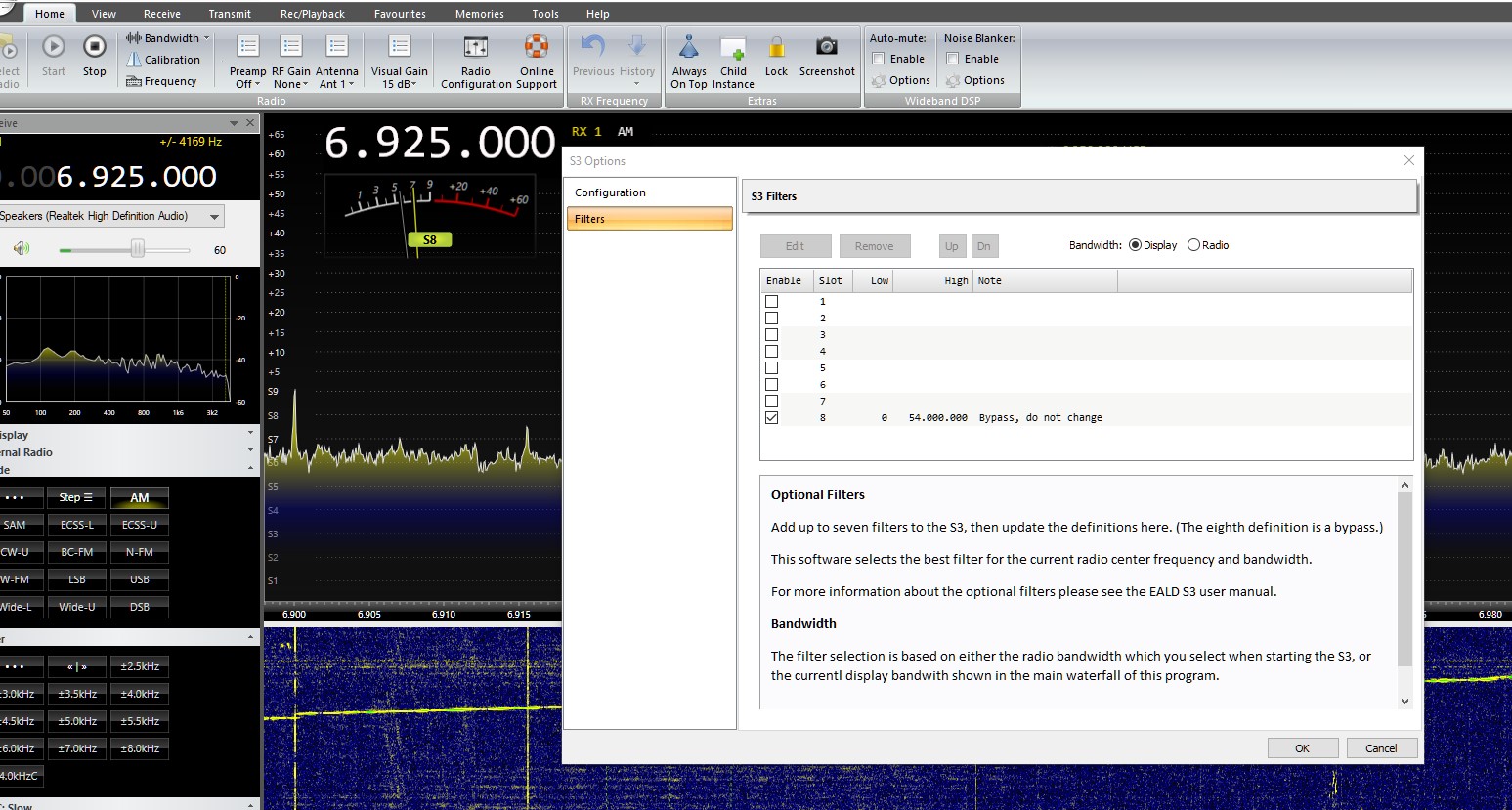Uncheck the slot 8 bypass filter
Viewport: 1512px width, 810px height.
[772, 417]
